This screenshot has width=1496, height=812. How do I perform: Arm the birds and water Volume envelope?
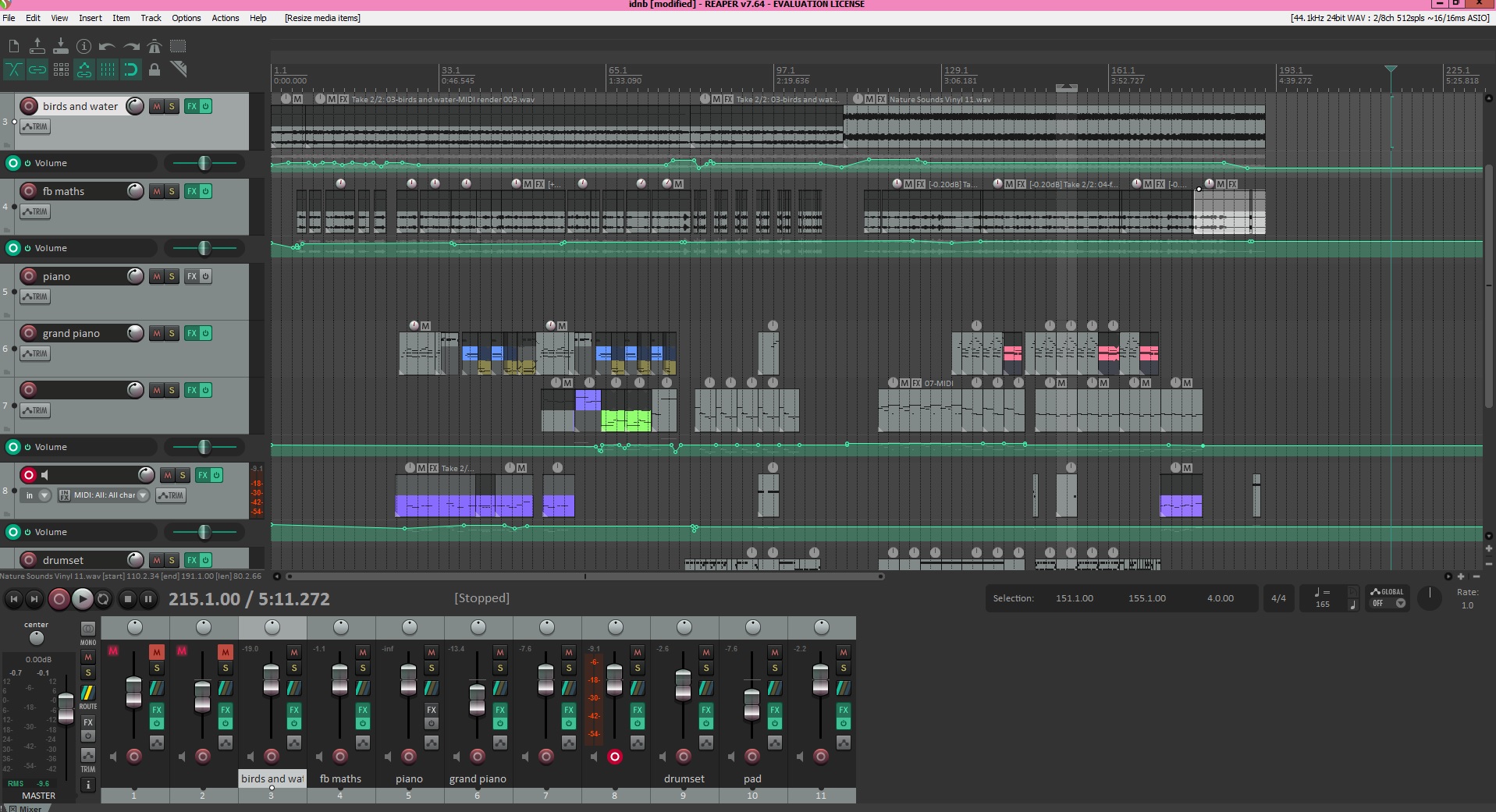tap(13, 163)
